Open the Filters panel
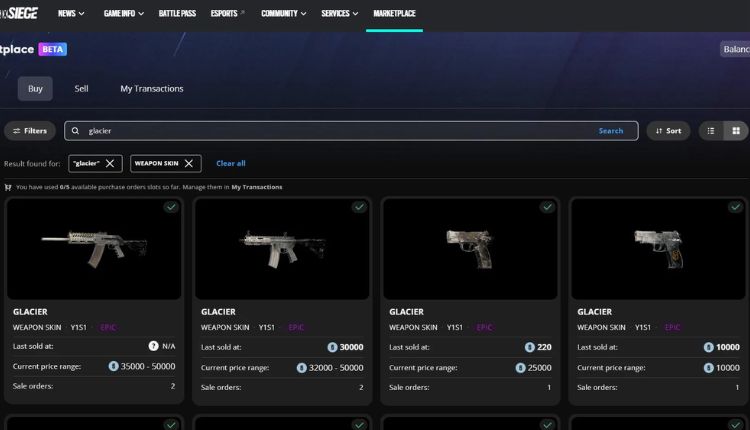Screen dimensions: 750x430 coord(30,131)
